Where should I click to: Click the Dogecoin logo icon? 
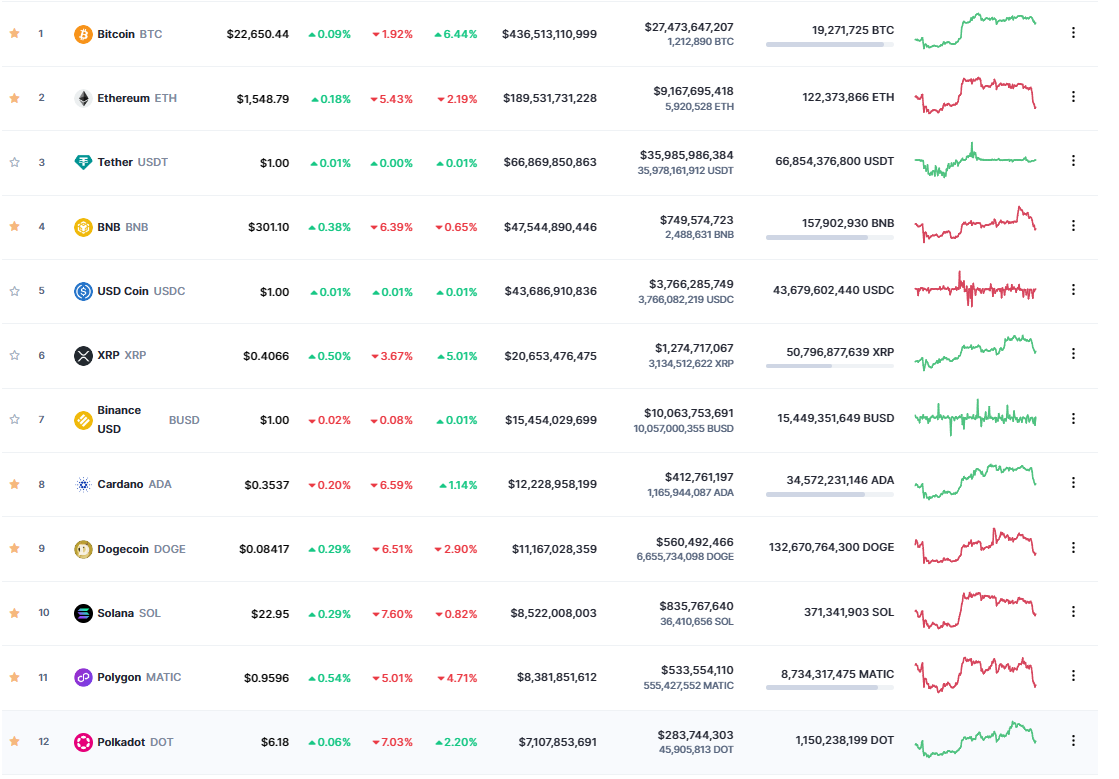tap(83, 549)
